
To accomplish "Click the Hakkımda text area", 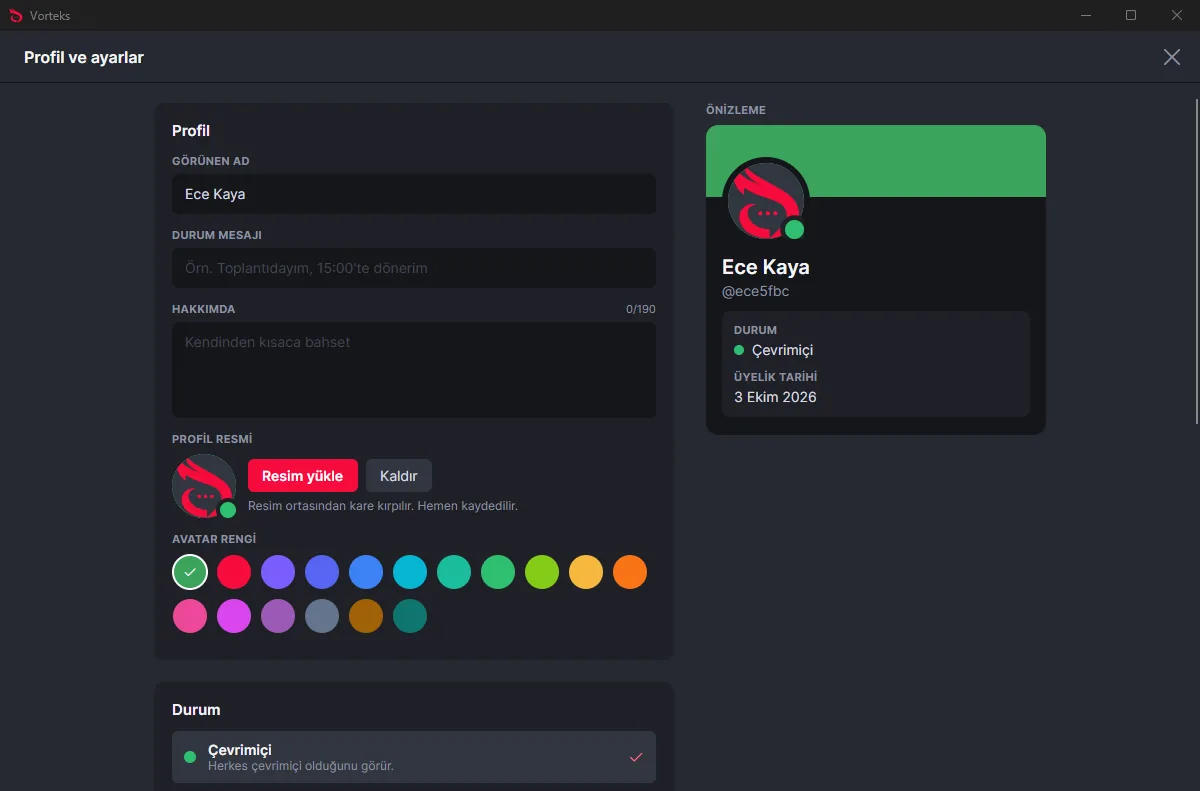I will coord(414,370).
